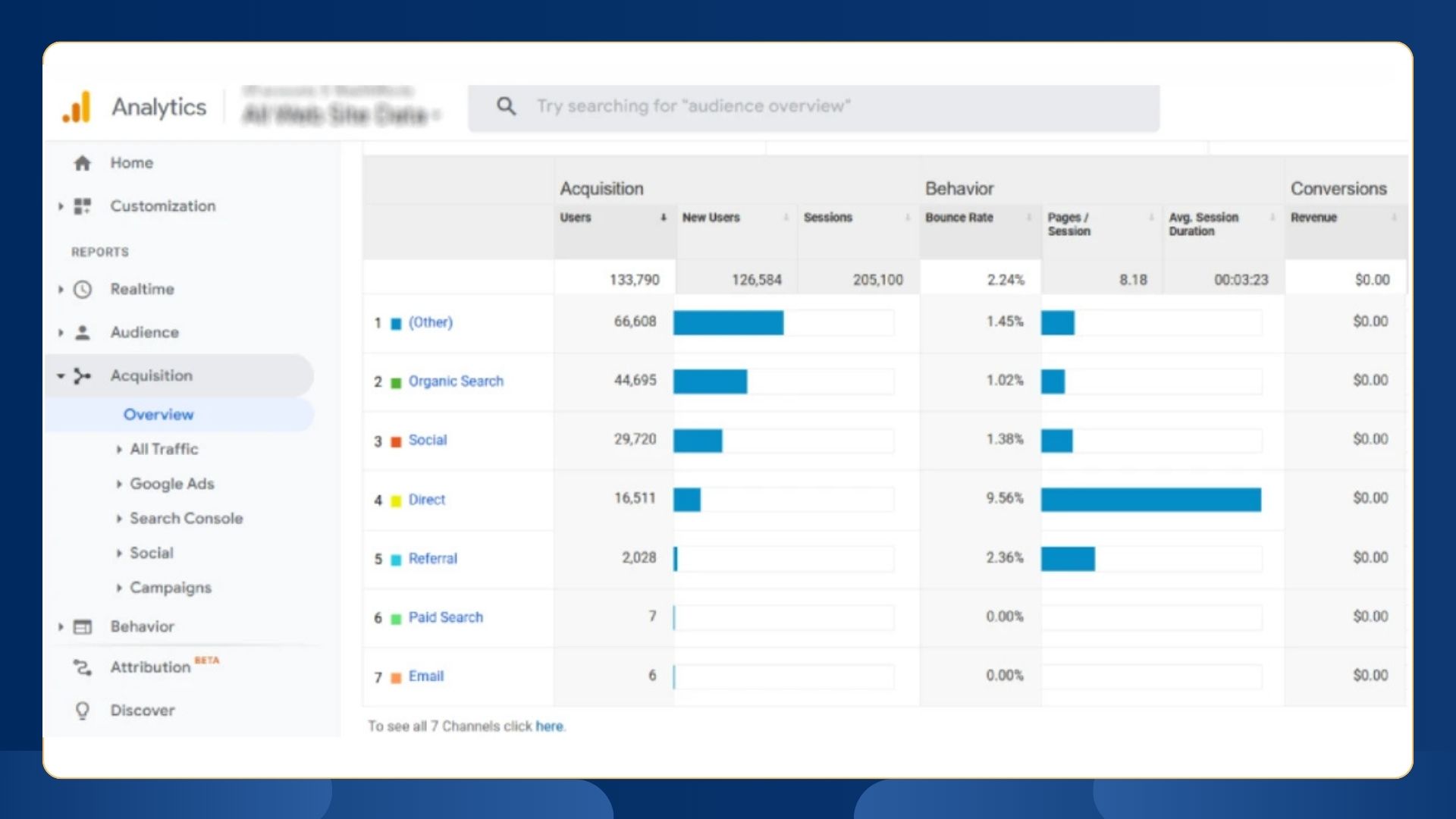This screenshot has width=1456, height=819.
Task: Expand the Campaigns submenu arrow
Action: pyautogui.click(x=119, y=588)
